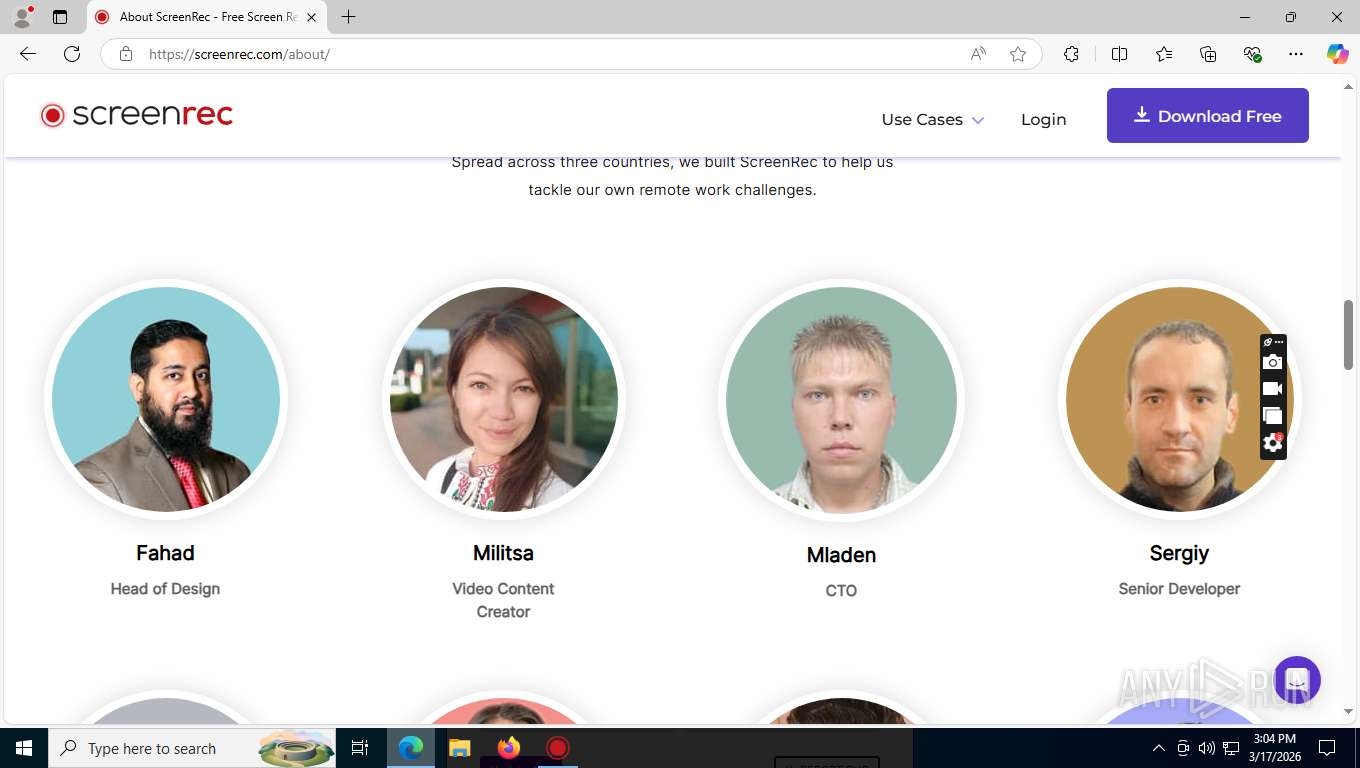Image resolution: width=1360 pixels, height=768 pixels.
Task: Expand the Use Cases dropdown
Action: 932,119
